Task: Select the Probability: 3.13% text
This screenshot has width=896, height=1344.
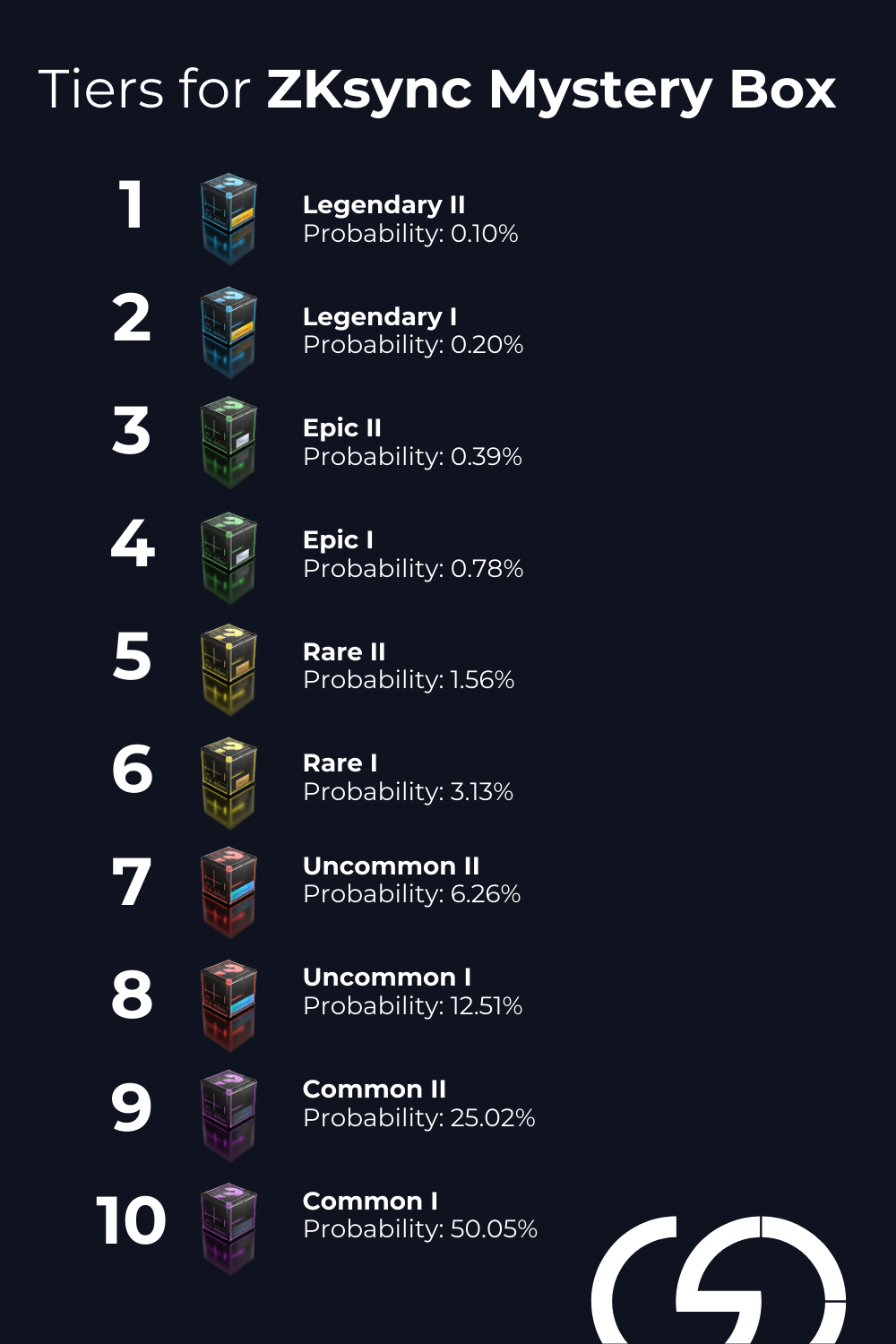Action: click(x=408, y=792)
